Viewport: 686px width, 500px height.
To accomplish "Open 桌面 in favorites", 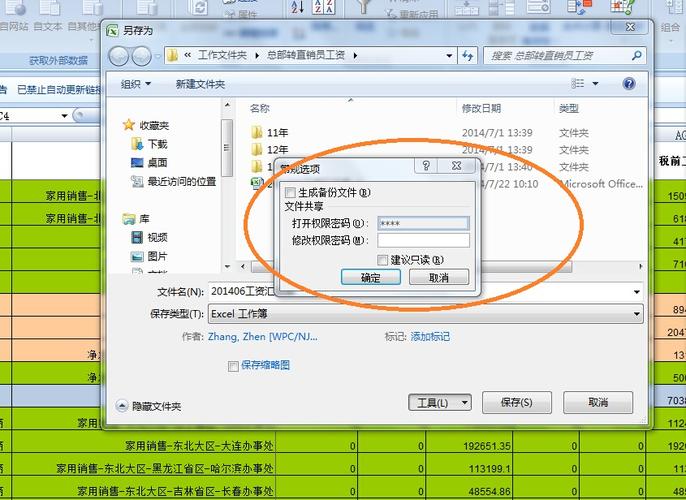I will coord(149,163).
